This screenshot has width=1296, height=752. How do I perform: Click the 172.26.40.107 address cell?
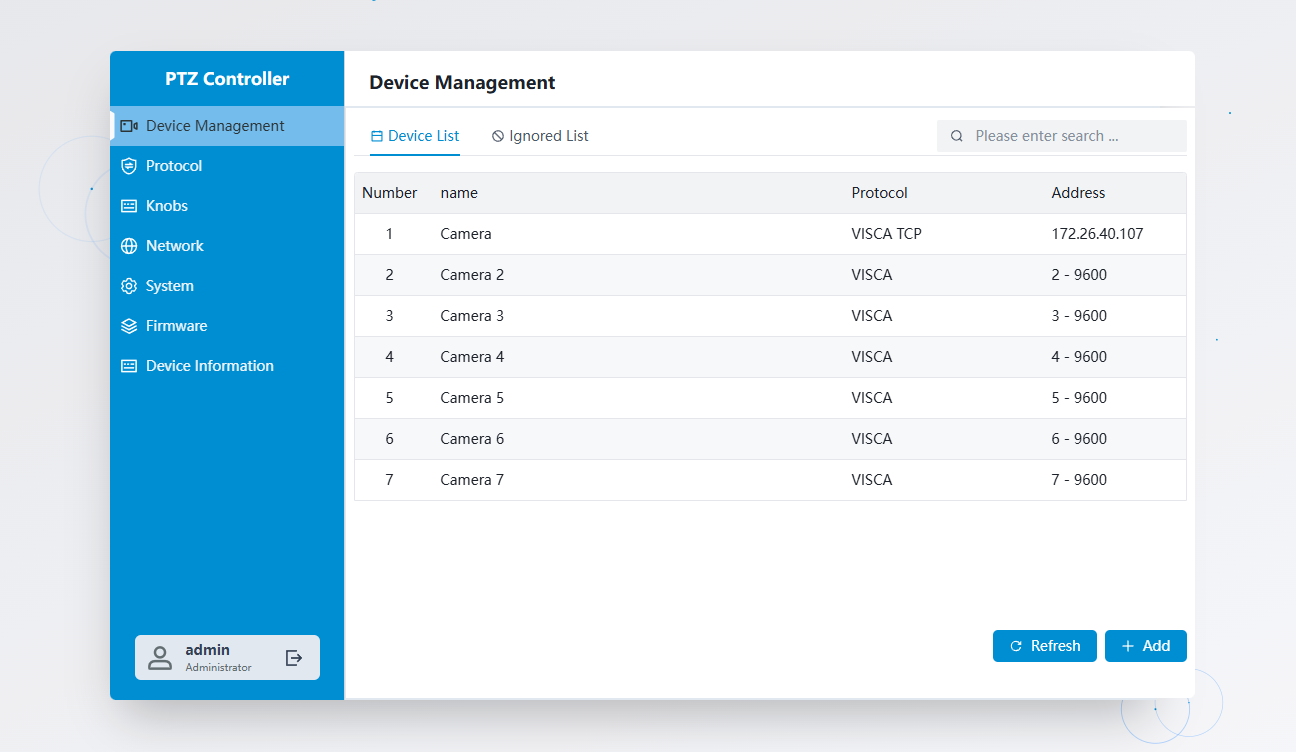tap(1097, 234)
